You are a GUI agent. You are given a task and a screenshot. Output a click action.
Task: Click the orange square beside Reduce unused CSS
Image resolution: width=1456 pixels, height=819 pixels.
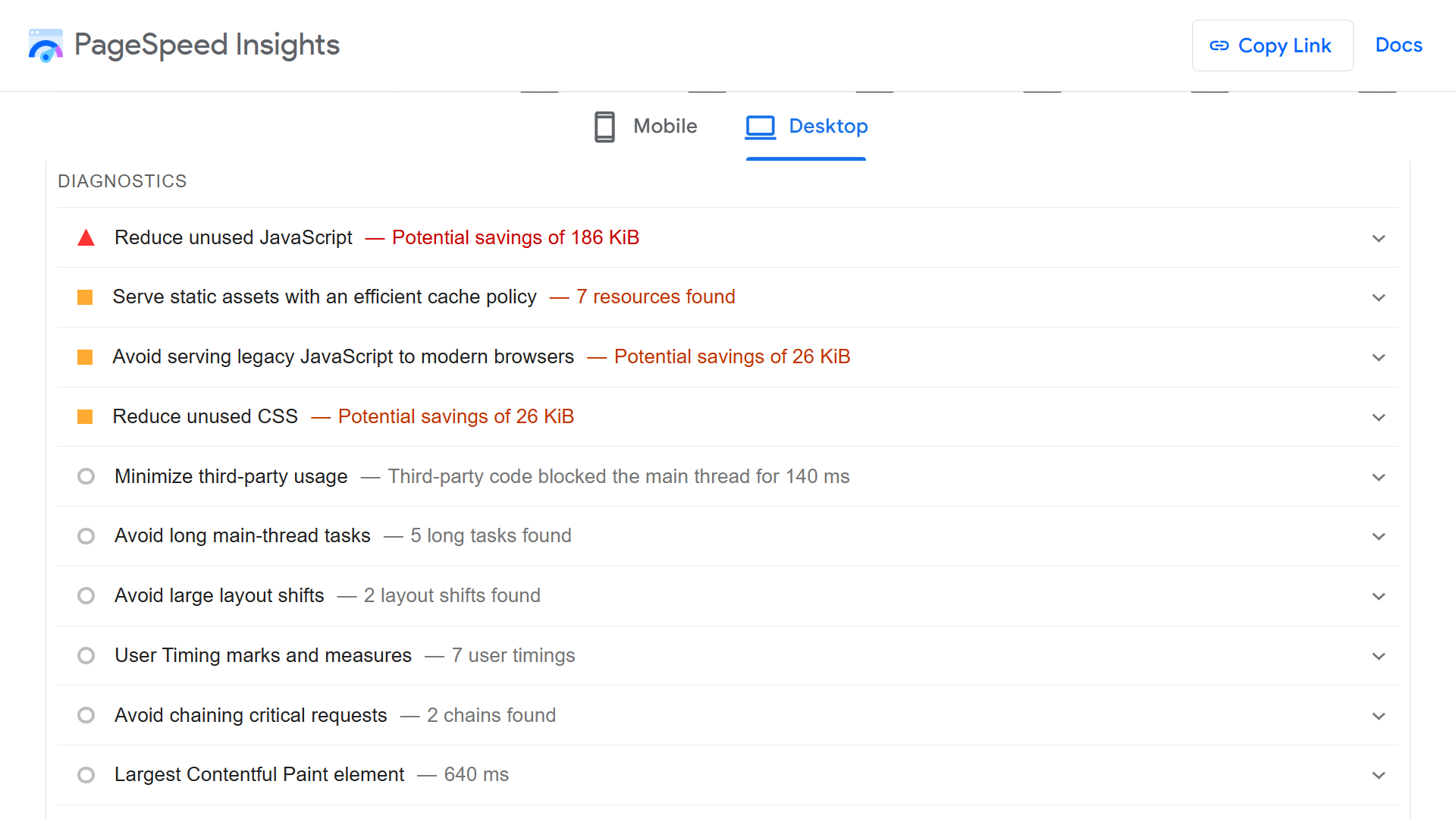(85, 417)
